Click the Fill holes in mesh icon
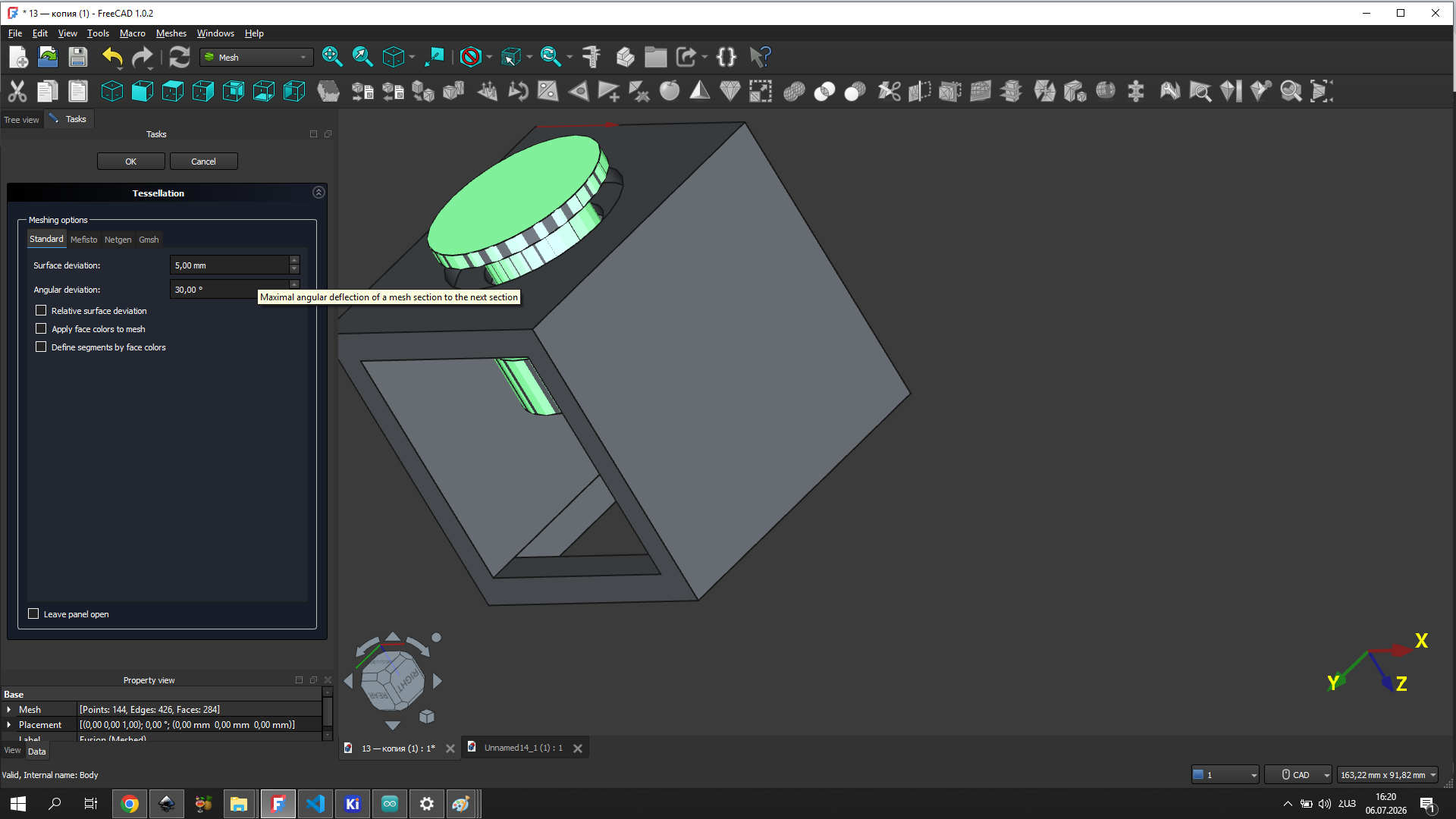Viewport: 1456px width, 819px height. pos(548,92)
